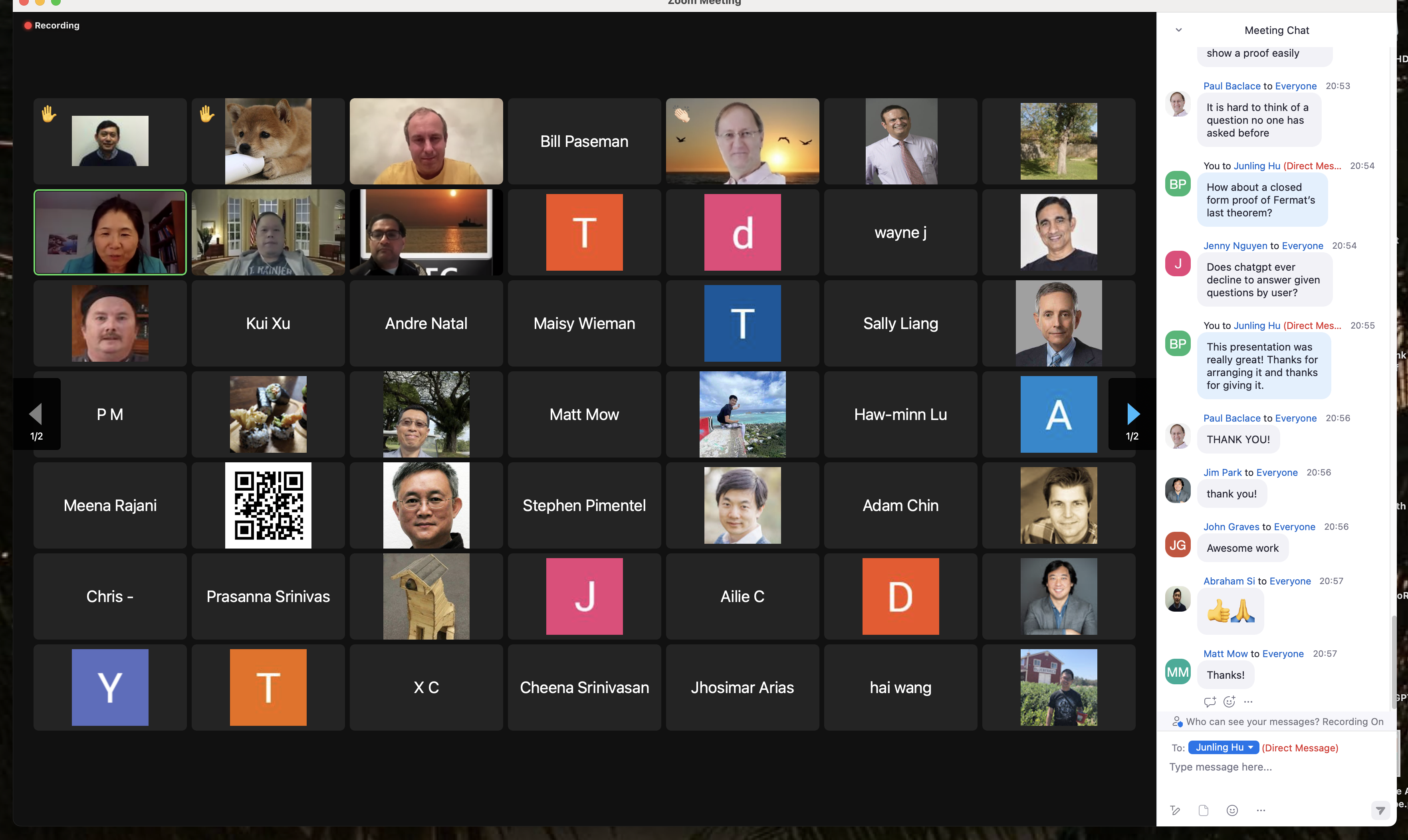Collapse the Meeting Chat panel chevron
The width and height of the screenshot is (1408, 840).
coord(1179,30)
